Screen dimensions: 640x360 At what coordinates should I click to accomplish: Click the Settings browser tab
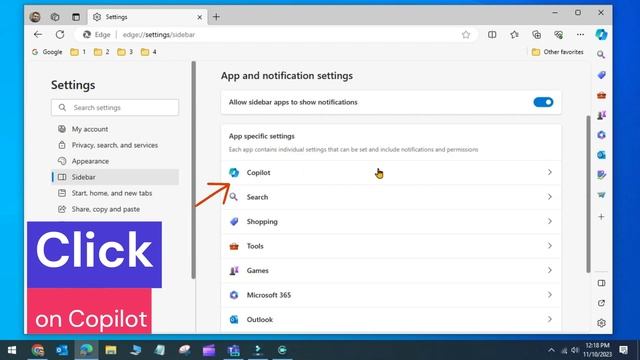click(x=147, y=17)
